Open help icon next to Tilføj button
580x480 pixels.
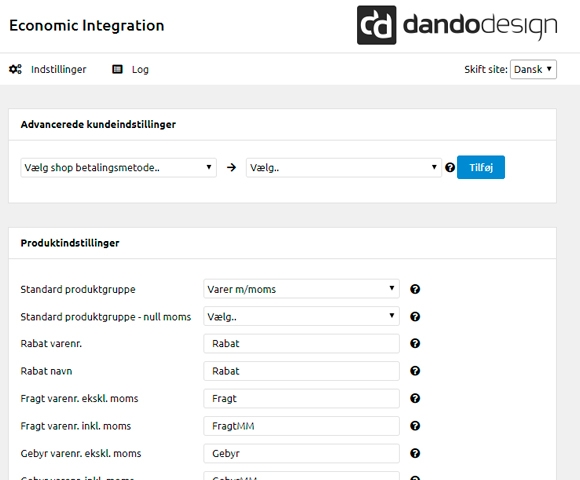450,168
